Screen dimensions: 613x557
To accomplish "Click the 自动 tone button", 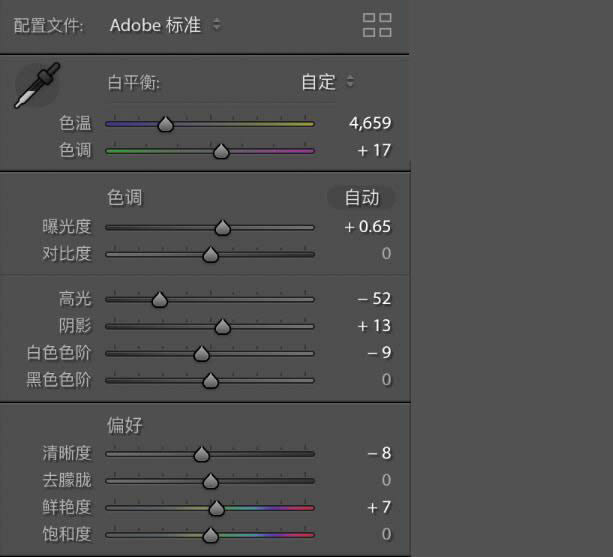I will tap(361, 197).
